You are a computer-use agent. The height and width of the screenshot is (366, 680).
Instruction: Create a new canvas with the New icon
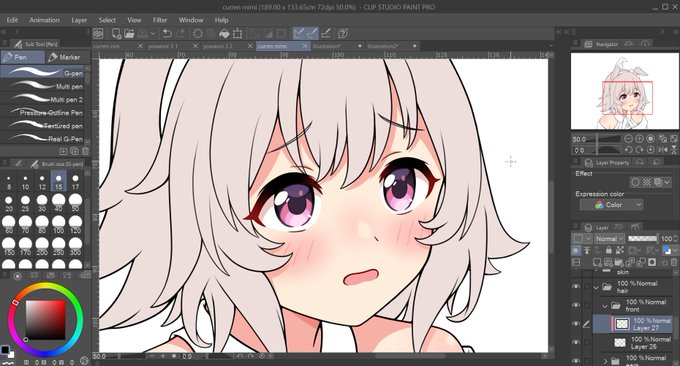[x=116, y=33]
